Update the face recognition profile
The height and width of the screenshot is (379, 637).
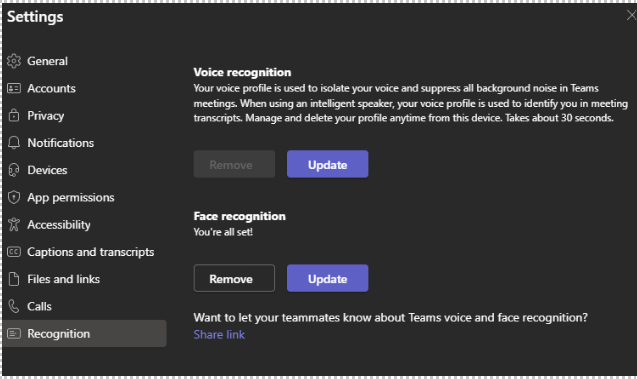pos(327,278)
